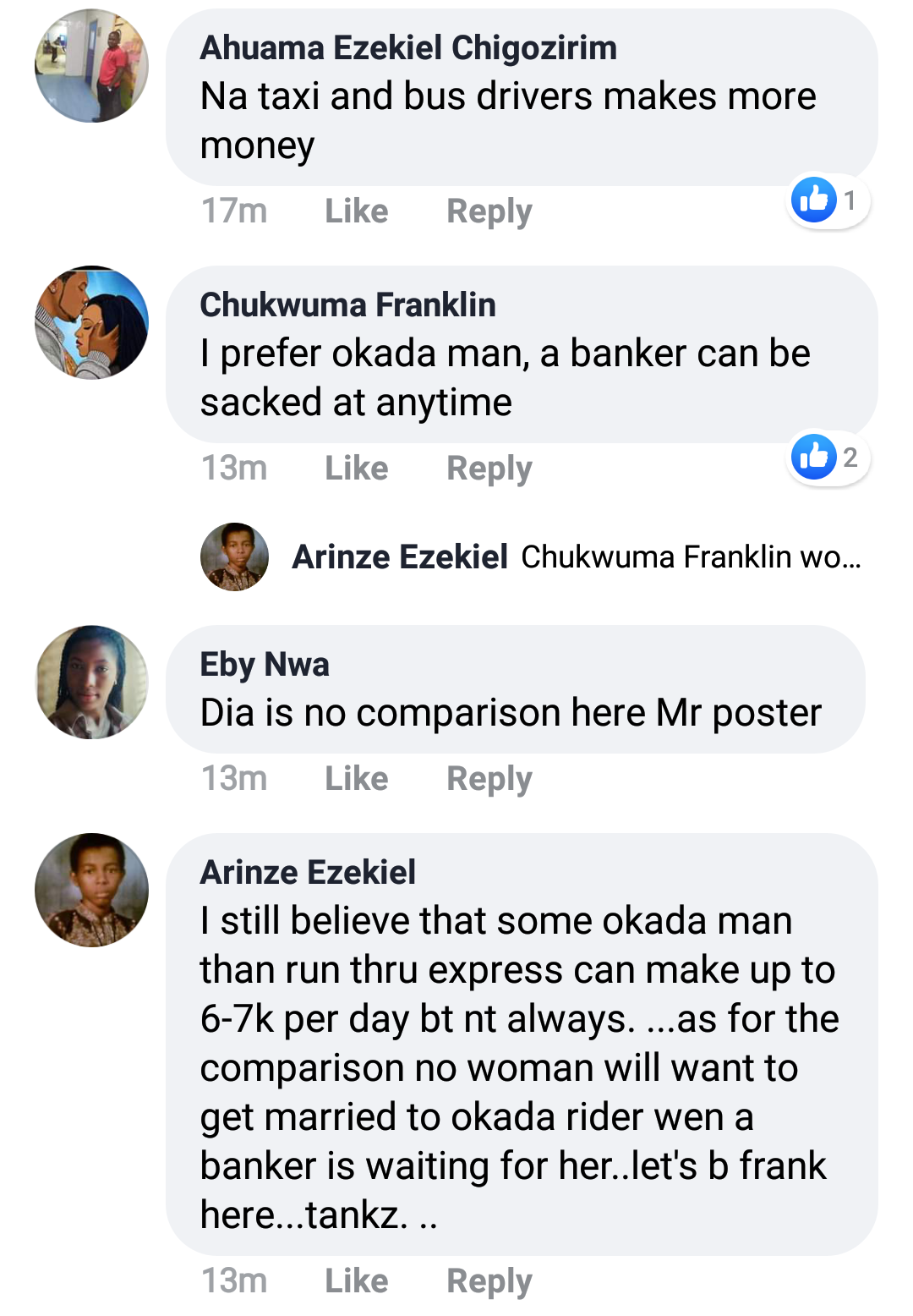Viewport: 913px width, 1316px height.
Task: Tap Eby Nwa's profile avatar
Action: click(x=91, y=682)
